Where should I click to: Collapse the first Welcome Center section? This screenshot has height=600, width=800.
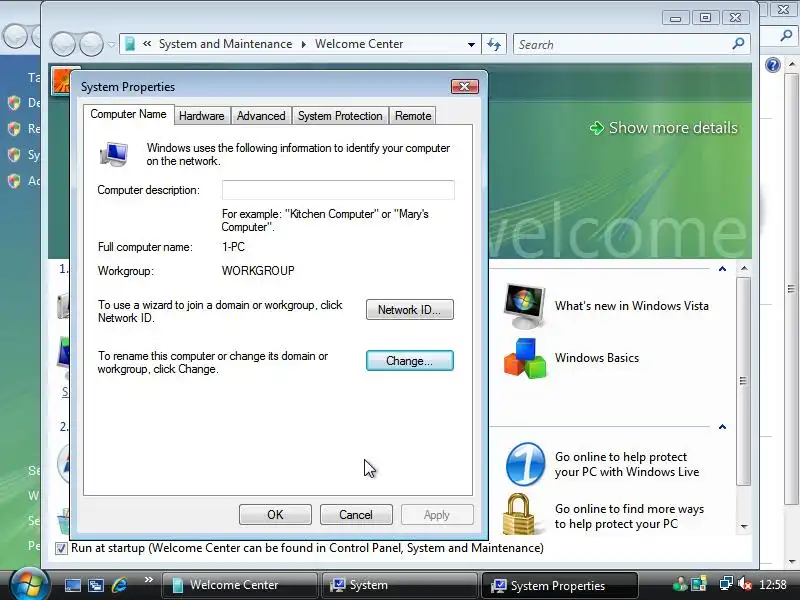tap(722, 269)
